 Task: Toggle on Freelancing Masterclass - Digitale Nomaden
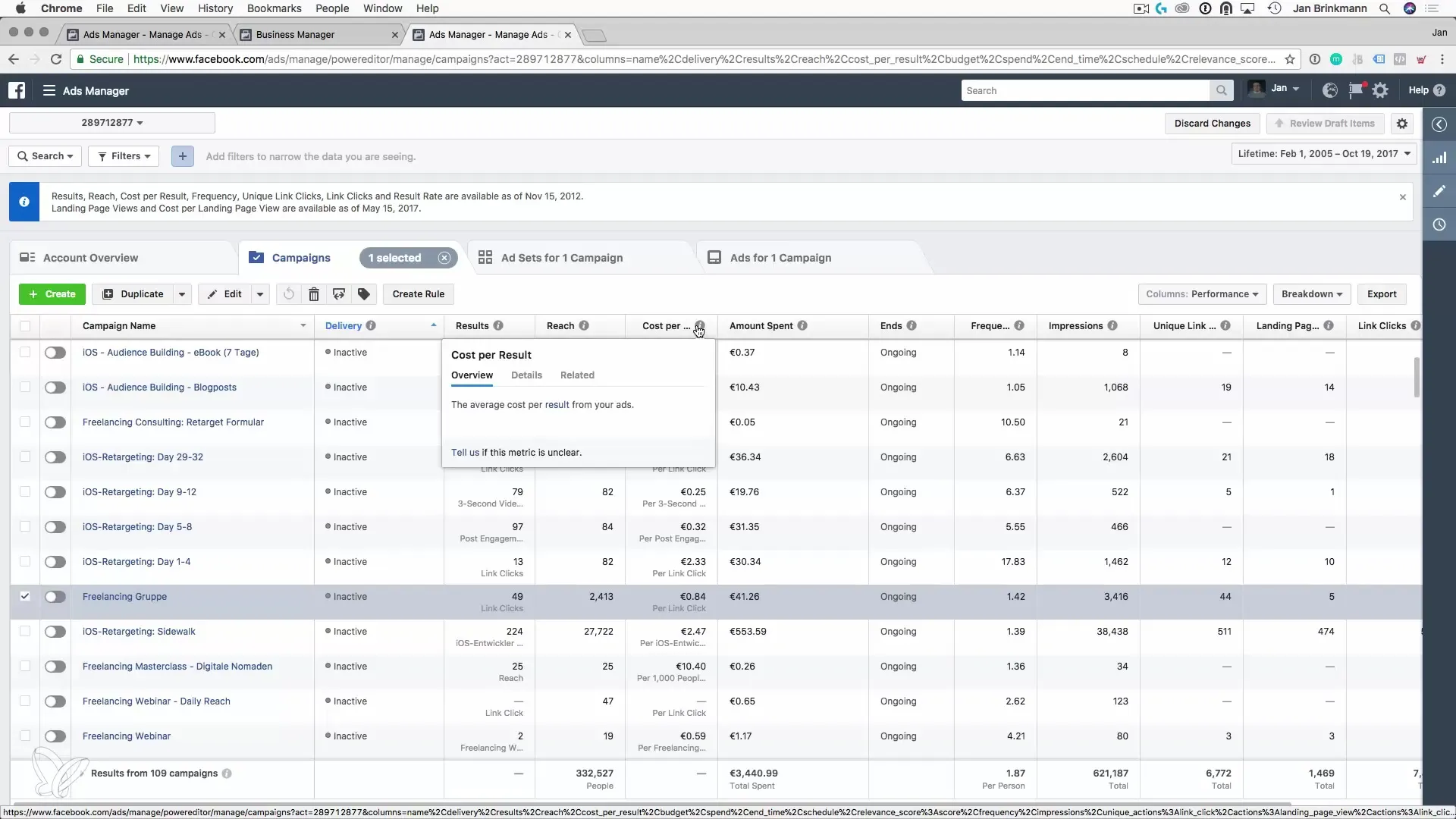(x=55, y=667)
